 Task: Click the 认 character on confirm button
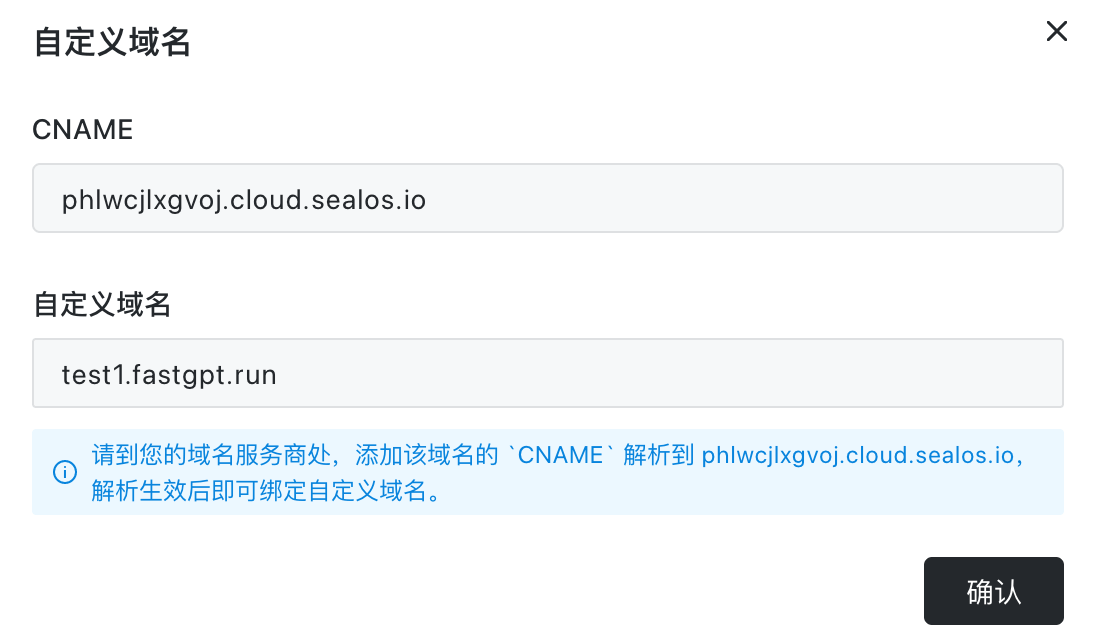(1008, 592)
